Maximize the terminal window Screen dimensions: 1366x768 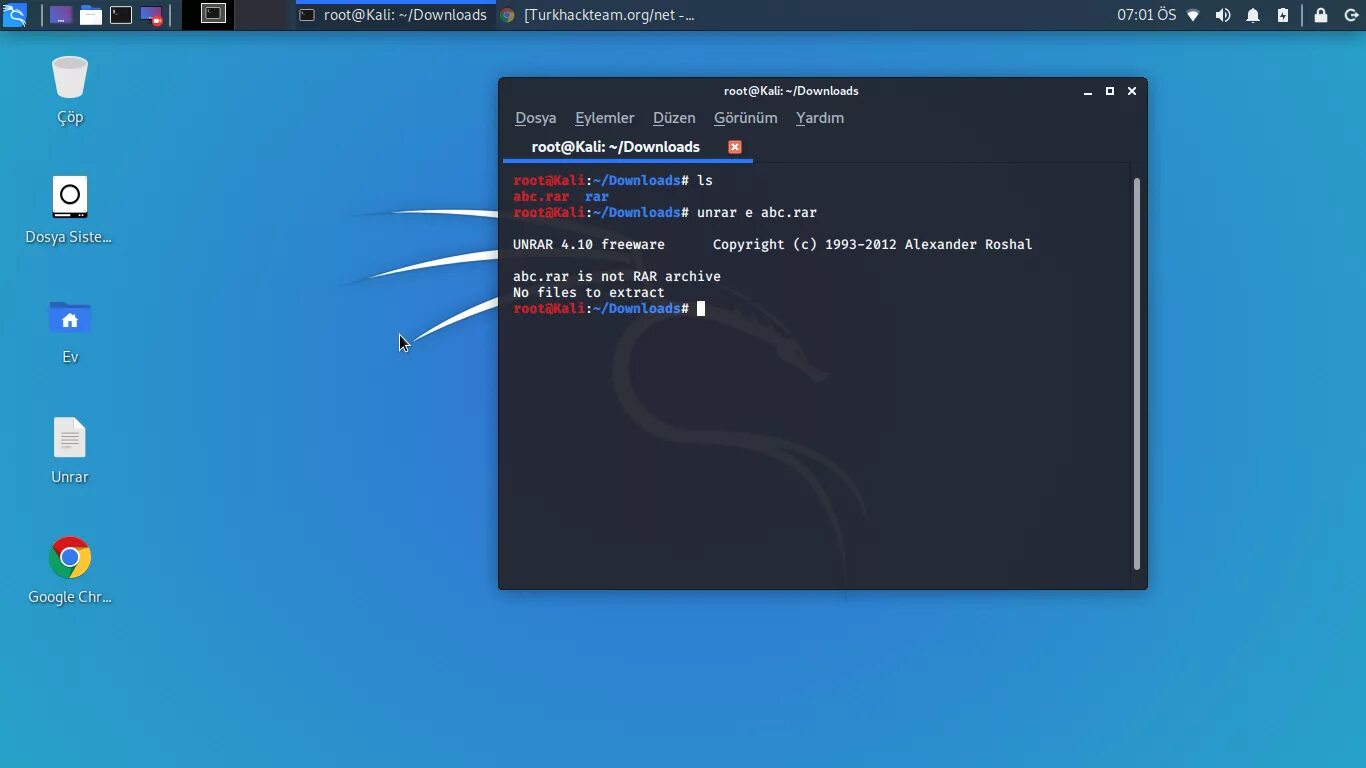coord(1110,91)
